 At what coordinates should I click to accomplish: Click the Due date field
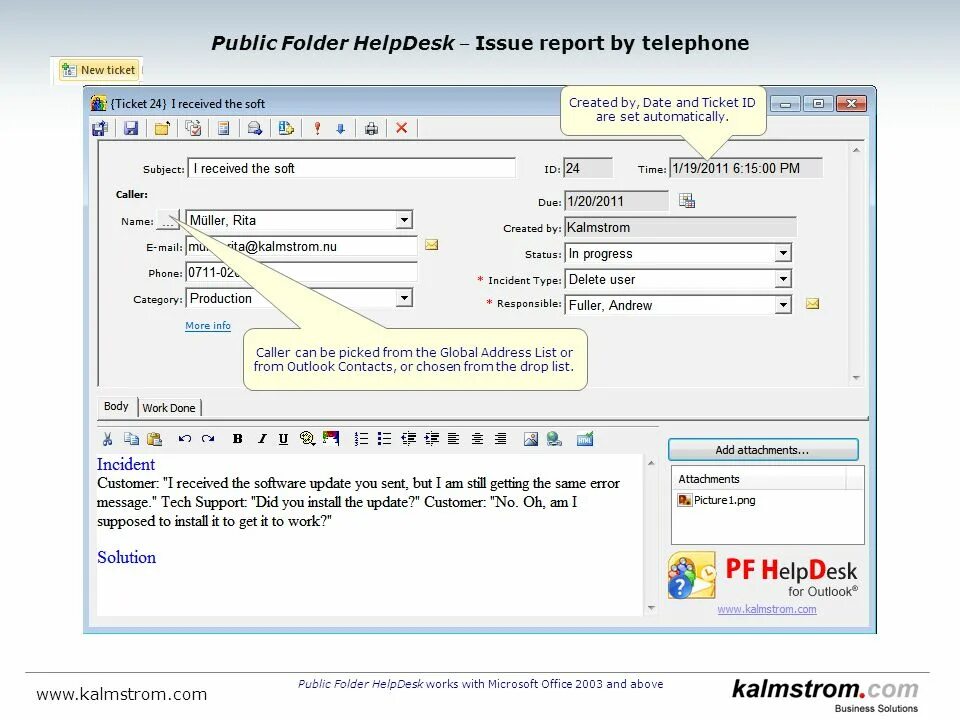617,201
